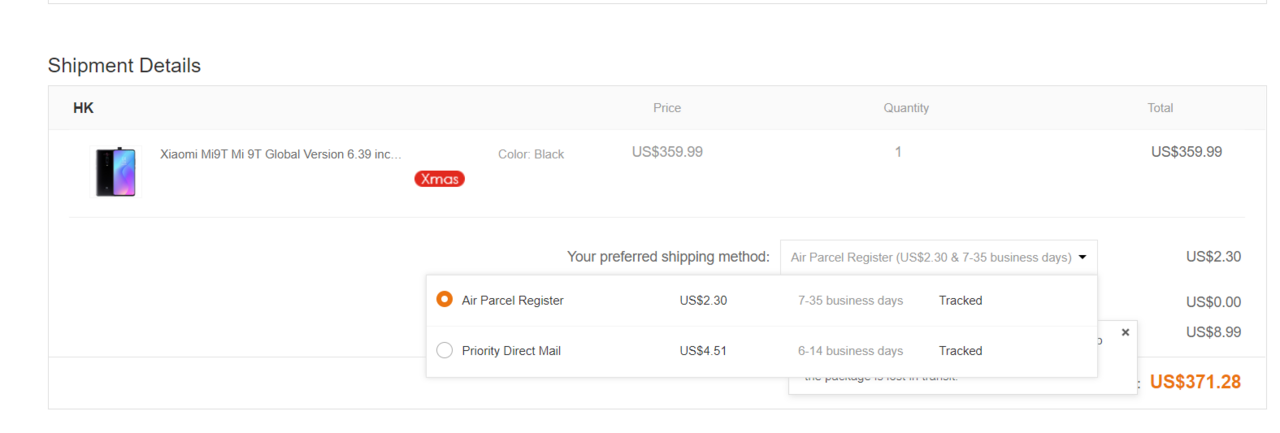Click the HK warehouse header label

83,107
